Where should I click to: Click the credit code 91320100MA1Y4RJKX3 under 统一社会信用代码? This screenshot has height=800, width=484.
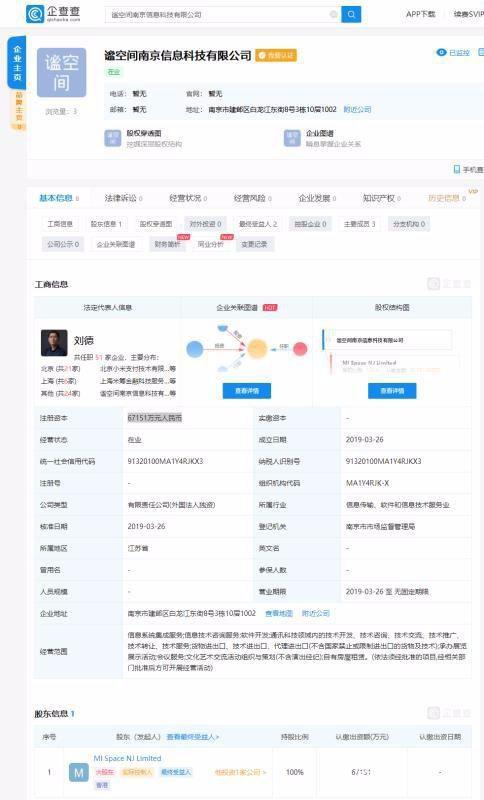[165, 461]
